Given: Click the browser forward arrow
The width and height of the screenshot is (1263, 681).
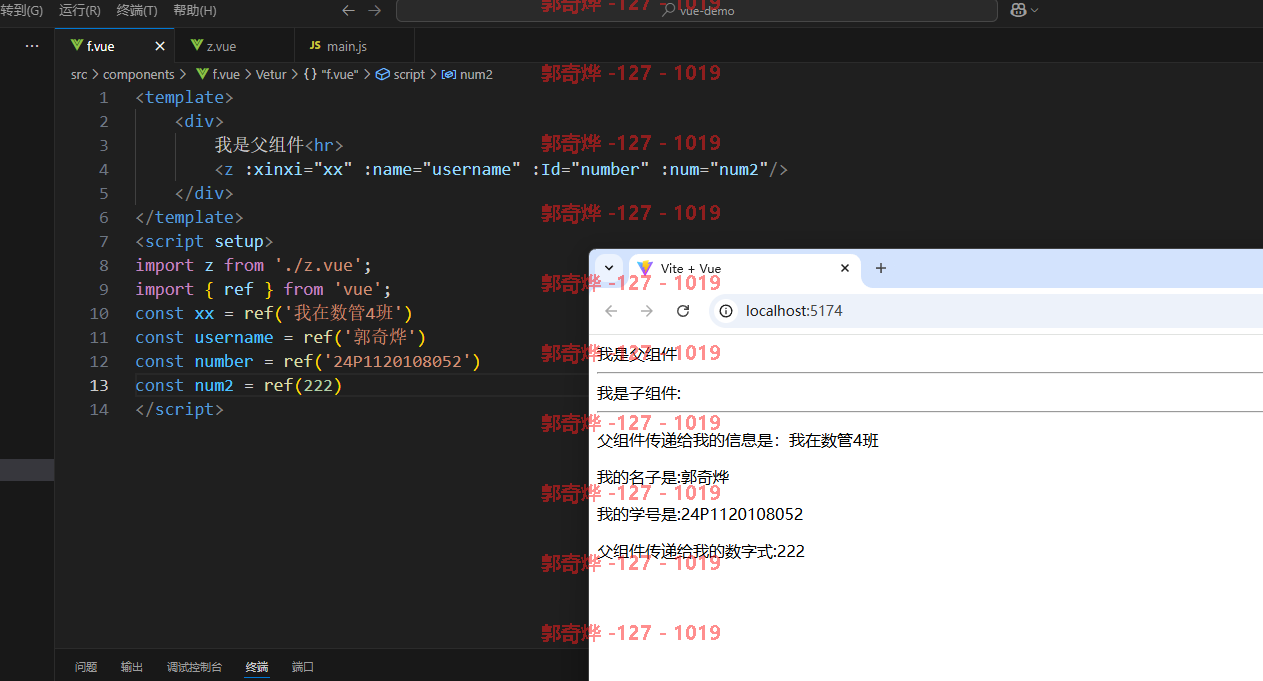Looking at the screenshot, I should [647, 311].
